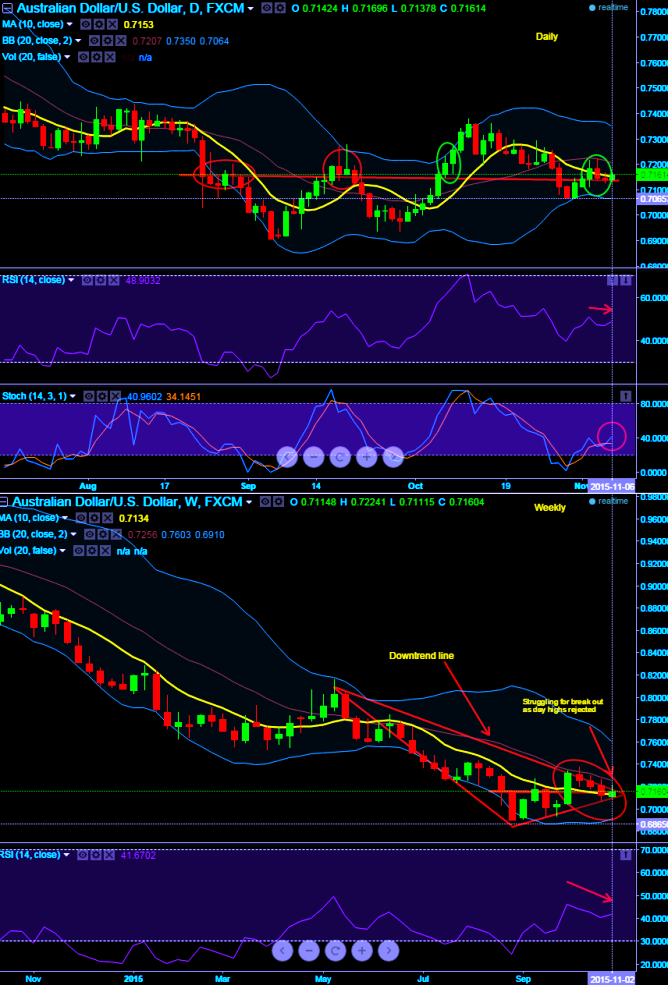Collapse the Weekly chart legend with minus box
The image size is (668, 985).
[4, 502]
